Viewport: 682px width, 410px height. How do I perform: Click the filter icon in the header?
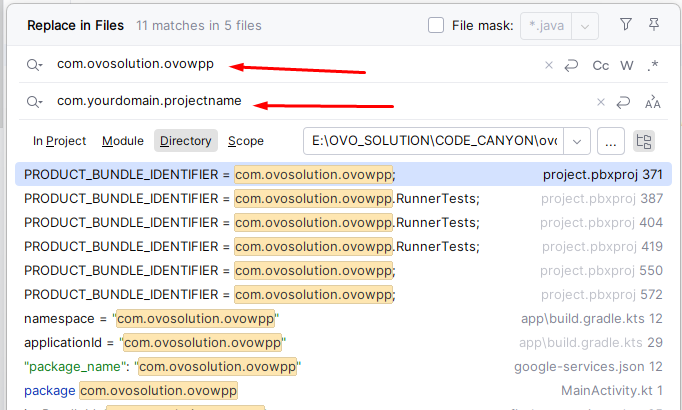pyautogui.click(x=626, y=25)
